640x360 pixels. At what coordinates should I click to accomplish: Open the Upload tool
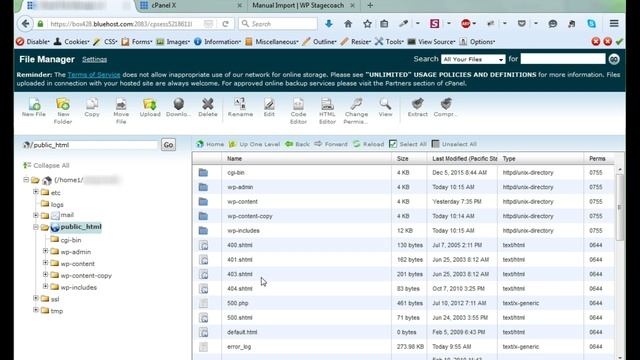pyautogui.click(x=150, y=108)
